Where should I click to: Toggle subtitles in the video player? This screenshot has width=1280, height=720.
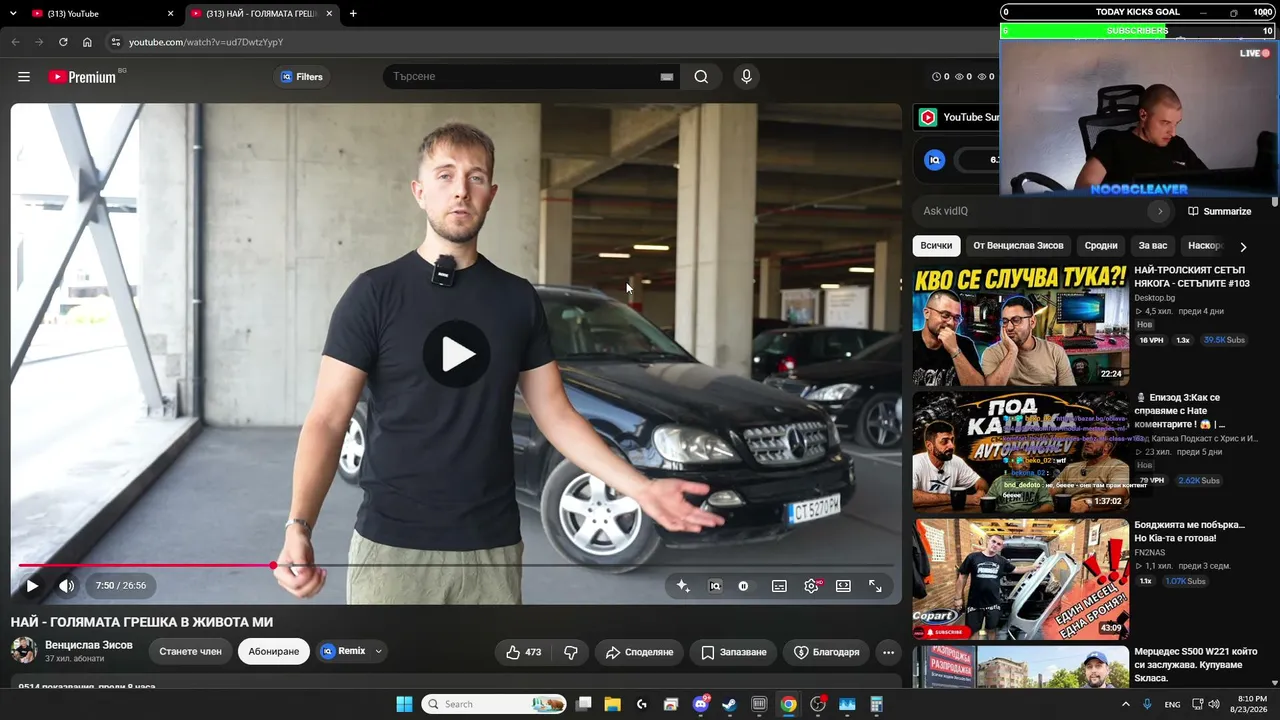[x=779, y=586]
